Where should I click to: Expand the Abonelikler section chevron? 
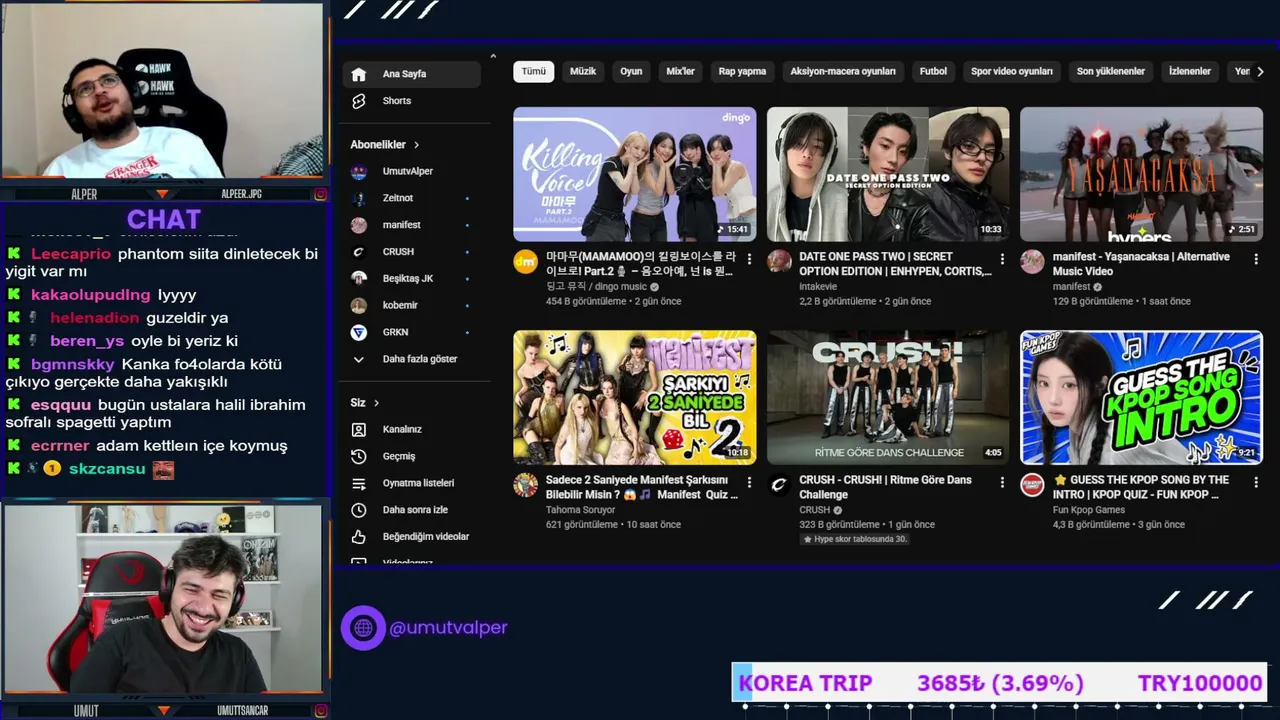[x=417, y=145]
